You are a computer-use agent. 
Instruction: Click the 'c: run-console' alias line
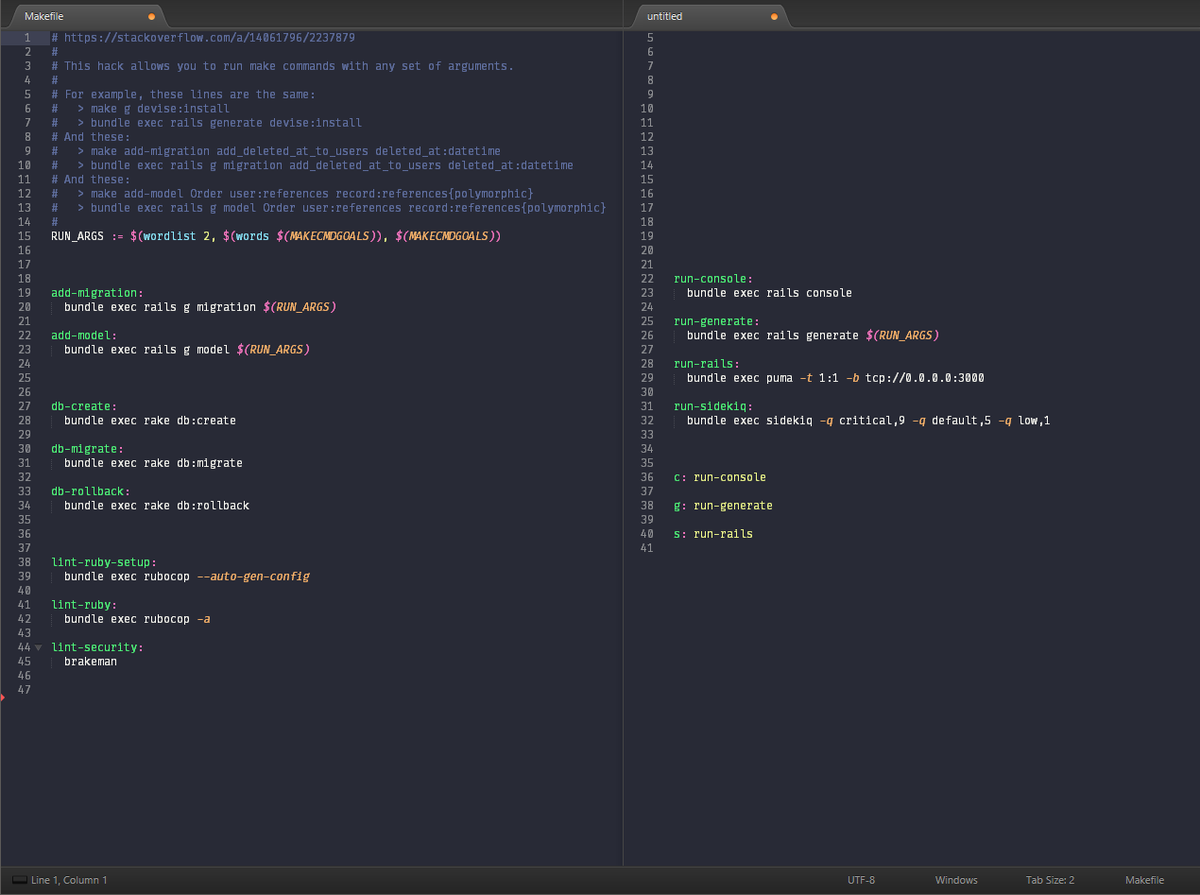pos(720,477)
